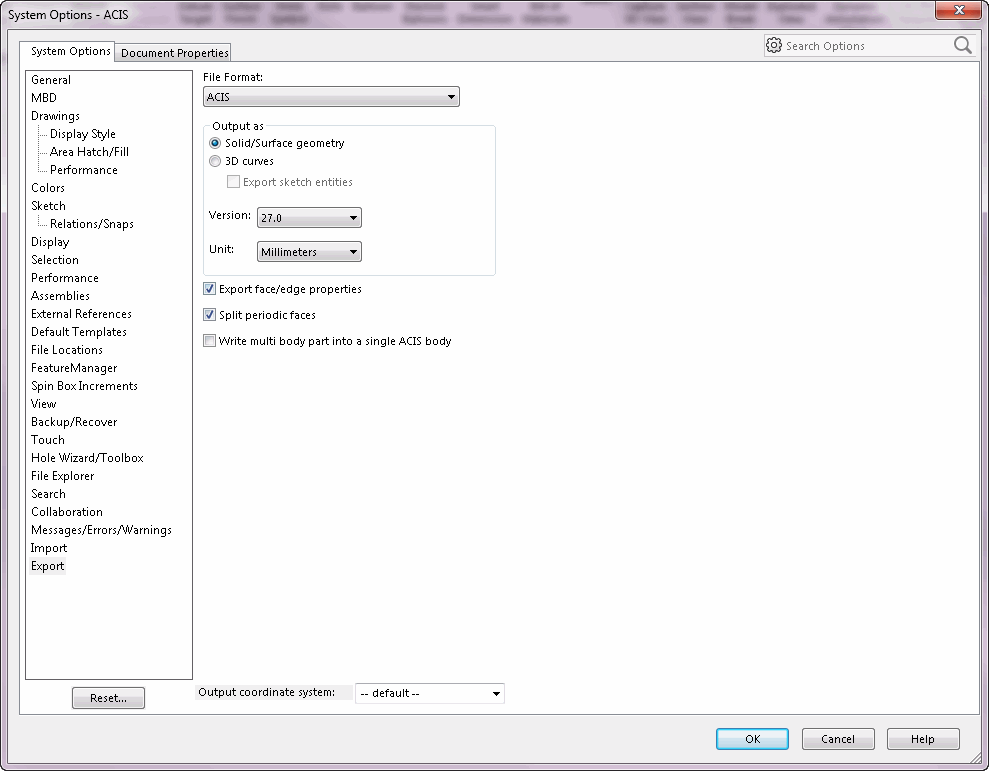Select 3D curves output option
This screenshot has height=771, width=989.
[215, 161]
